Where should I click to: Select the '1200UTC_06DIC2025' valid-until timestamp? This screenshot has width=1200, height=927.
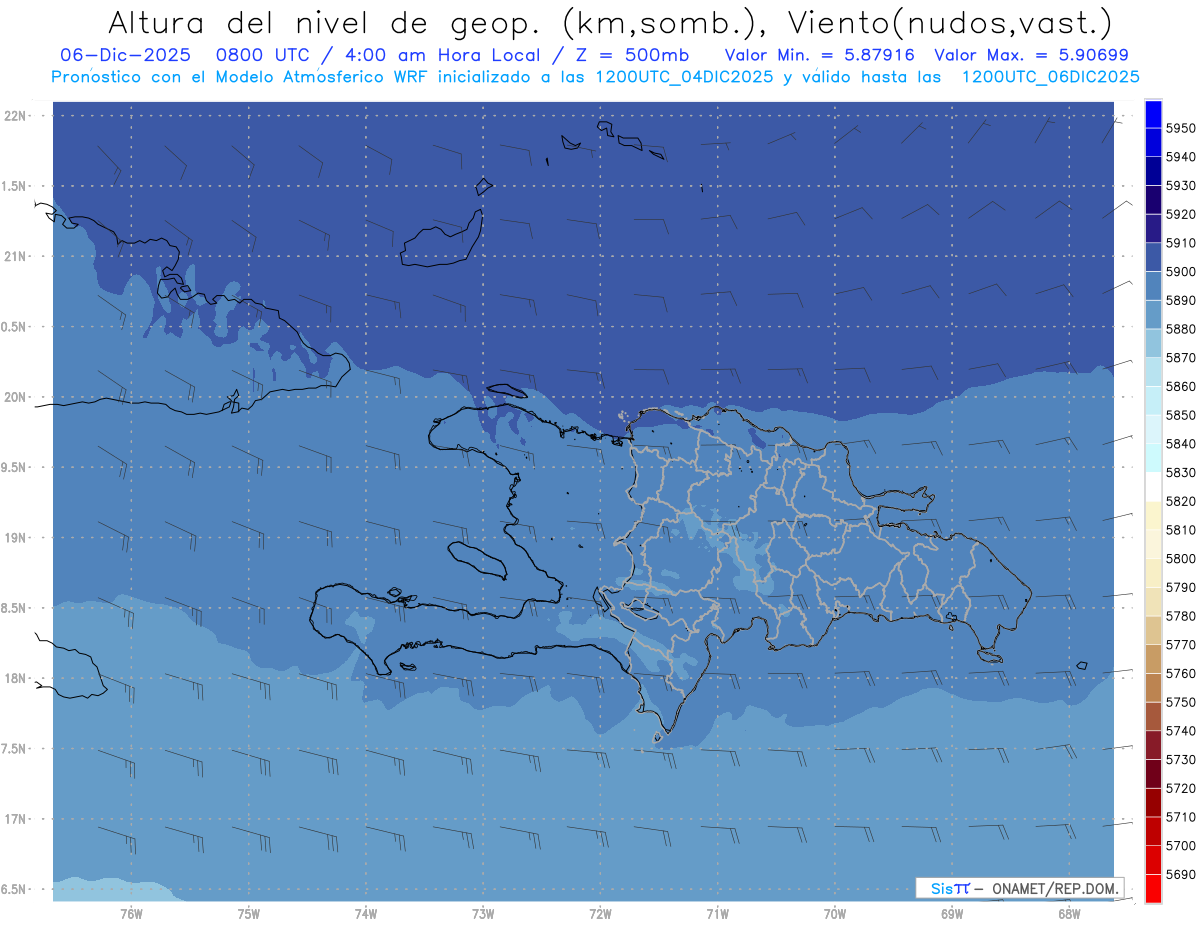click(1050, 77)
